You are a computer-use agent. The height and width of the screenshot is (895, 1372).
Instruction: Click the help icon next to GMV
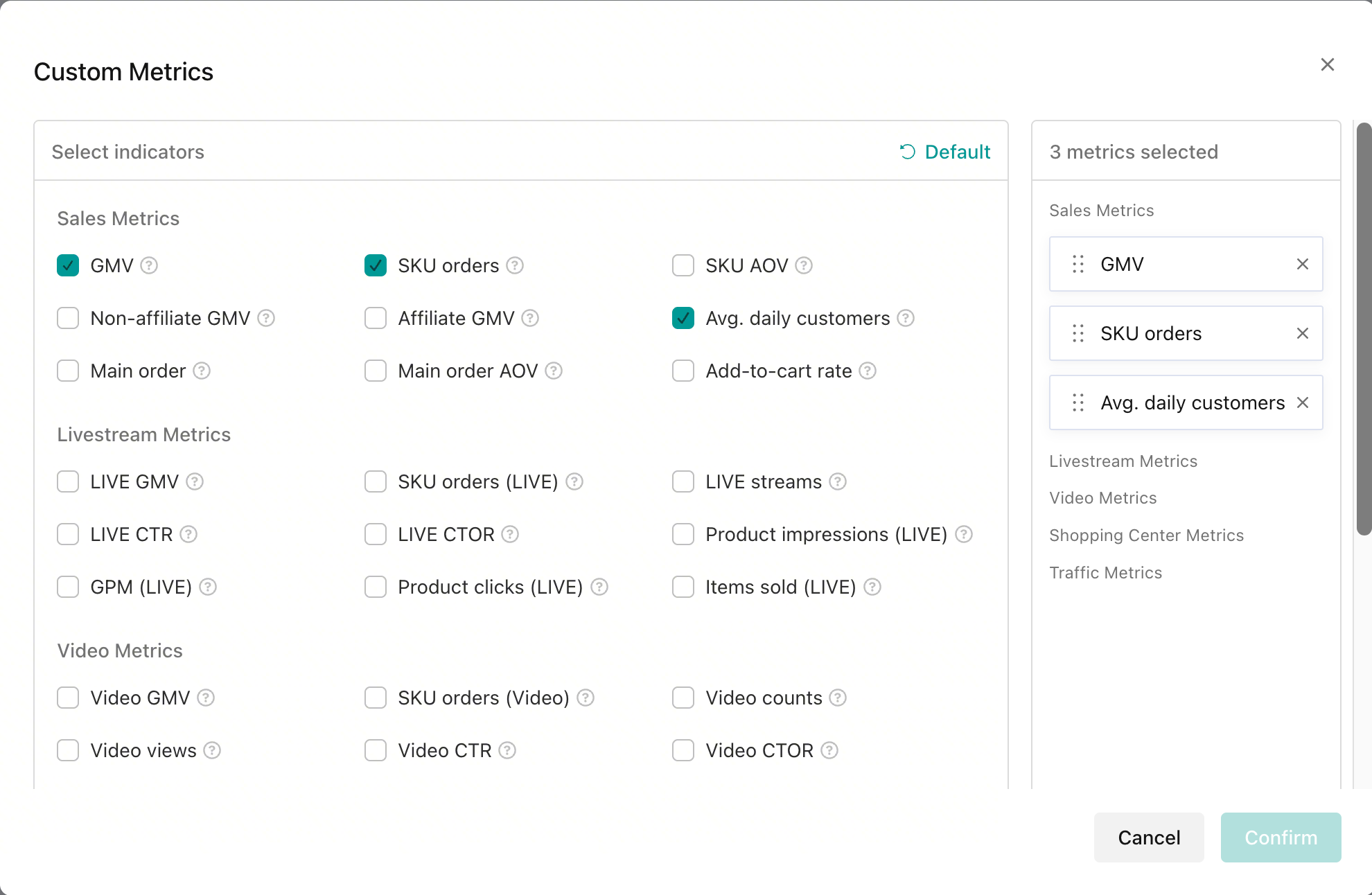(149, 265)
